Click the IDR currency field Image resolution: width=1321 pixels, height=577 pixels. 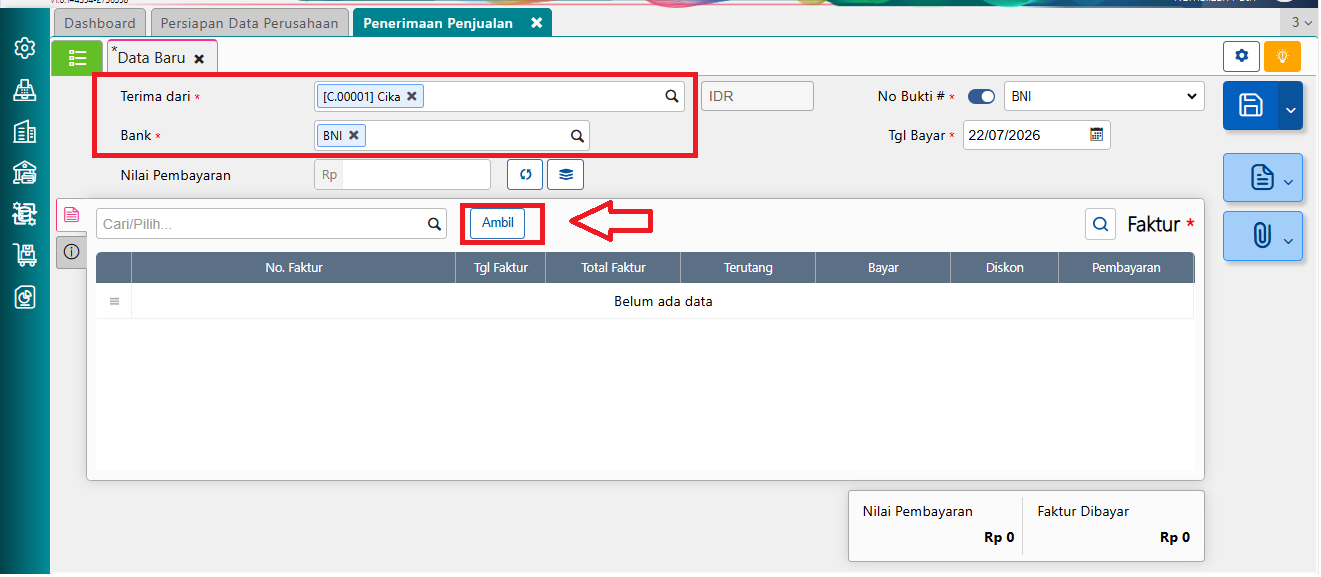pyautogui.click(x=757, y=96)
